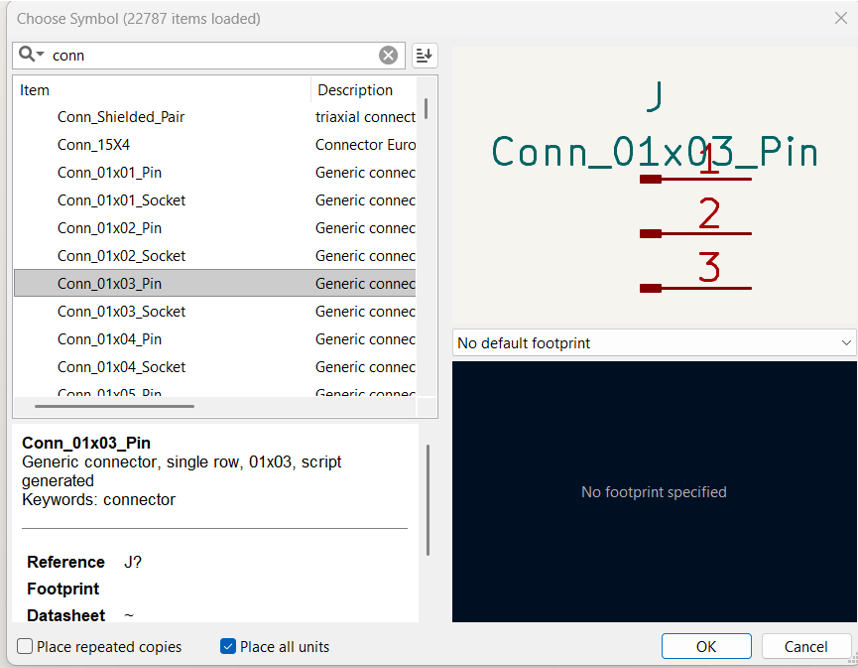Enable Place repeated copies checkbox

click(25, 646)
